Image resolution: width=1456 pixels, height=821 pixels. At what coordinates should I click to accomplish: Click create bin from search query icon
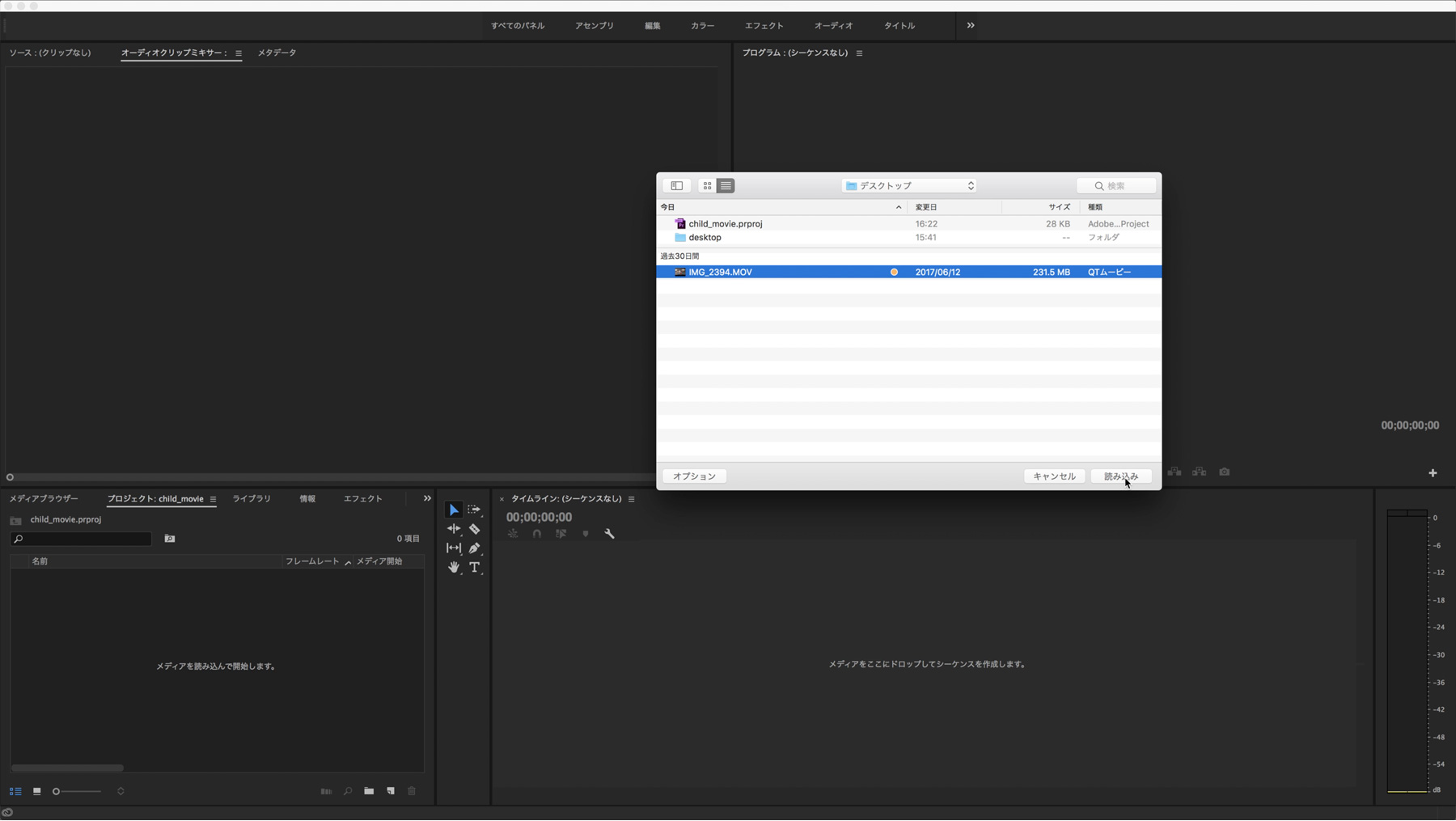tap(170, 539)
